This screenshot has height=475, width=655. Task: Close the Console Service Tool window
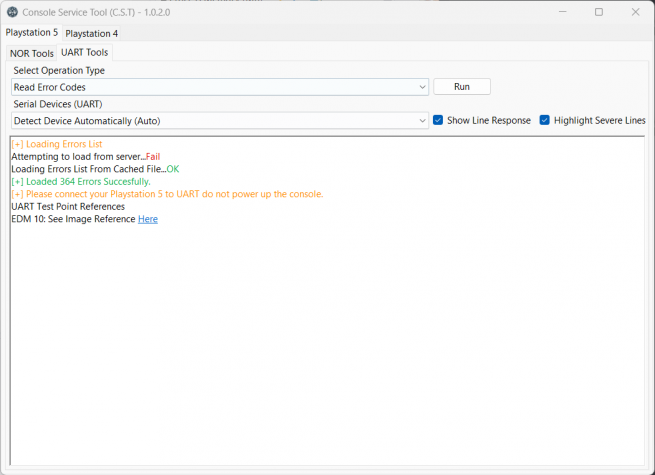[x=635, y=12]
